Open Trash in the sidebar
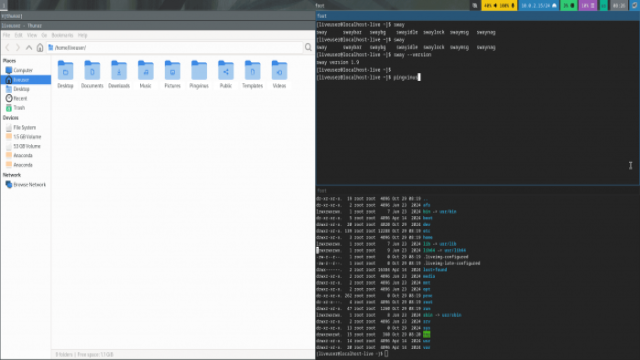The image size is (640, 360). [x=26, y=108]
